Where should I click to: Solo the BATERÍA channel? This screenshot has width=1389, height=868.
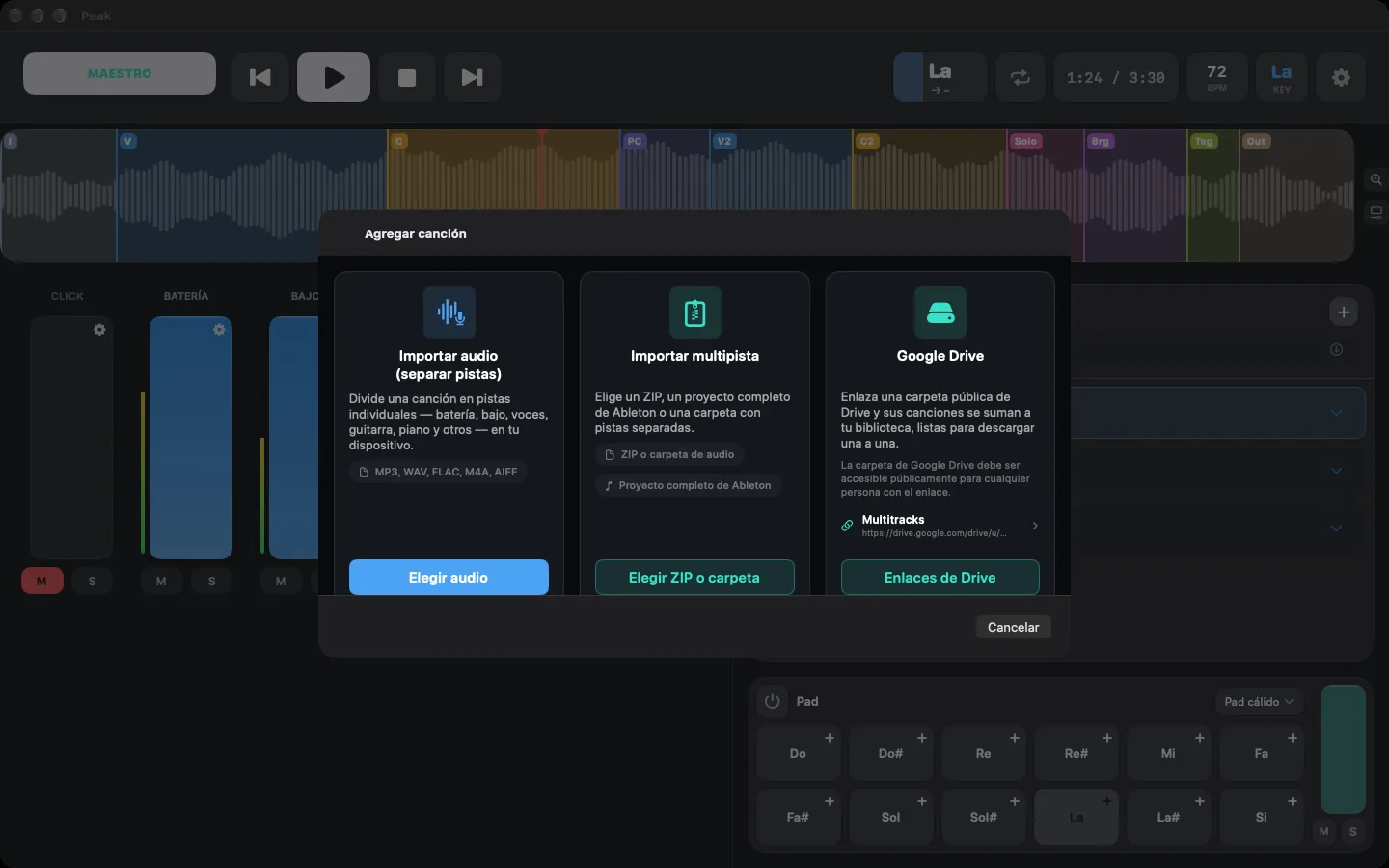212,581
